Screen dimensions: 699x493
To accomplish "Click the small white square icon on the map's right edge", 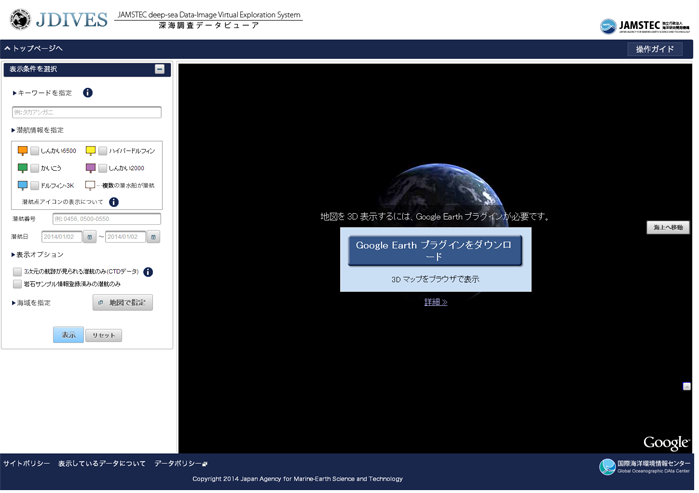I will click(x=687, y=386).
